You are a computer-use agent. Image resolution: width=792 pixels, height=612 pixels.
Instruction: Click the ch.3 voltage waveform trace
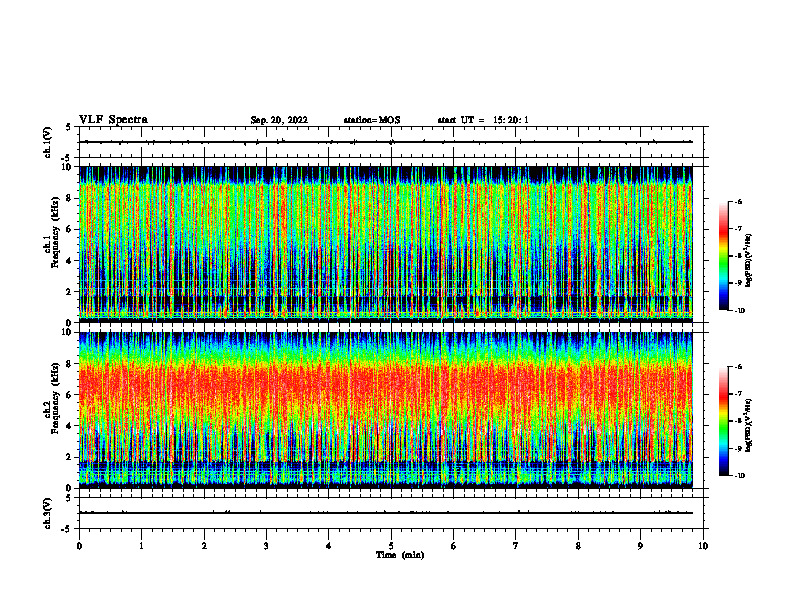385,513
